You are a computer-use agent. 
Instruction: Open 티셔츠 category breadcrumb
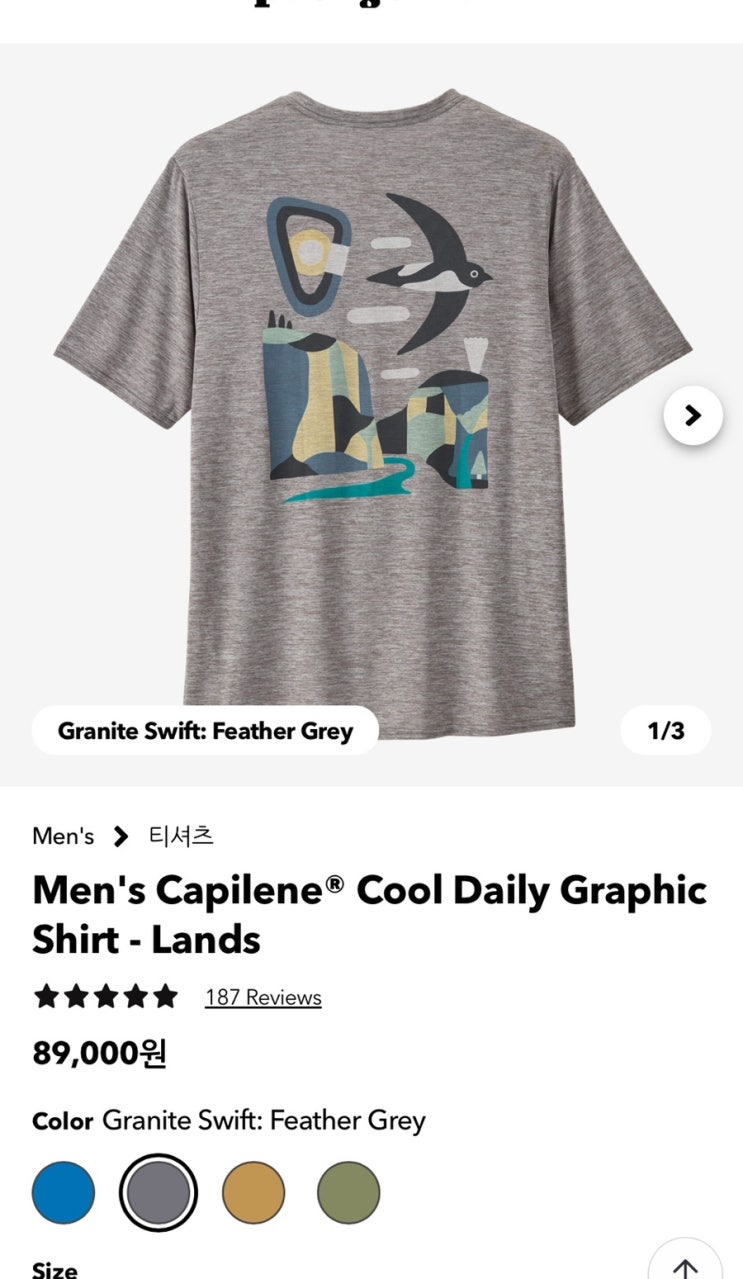click(181, 836)
